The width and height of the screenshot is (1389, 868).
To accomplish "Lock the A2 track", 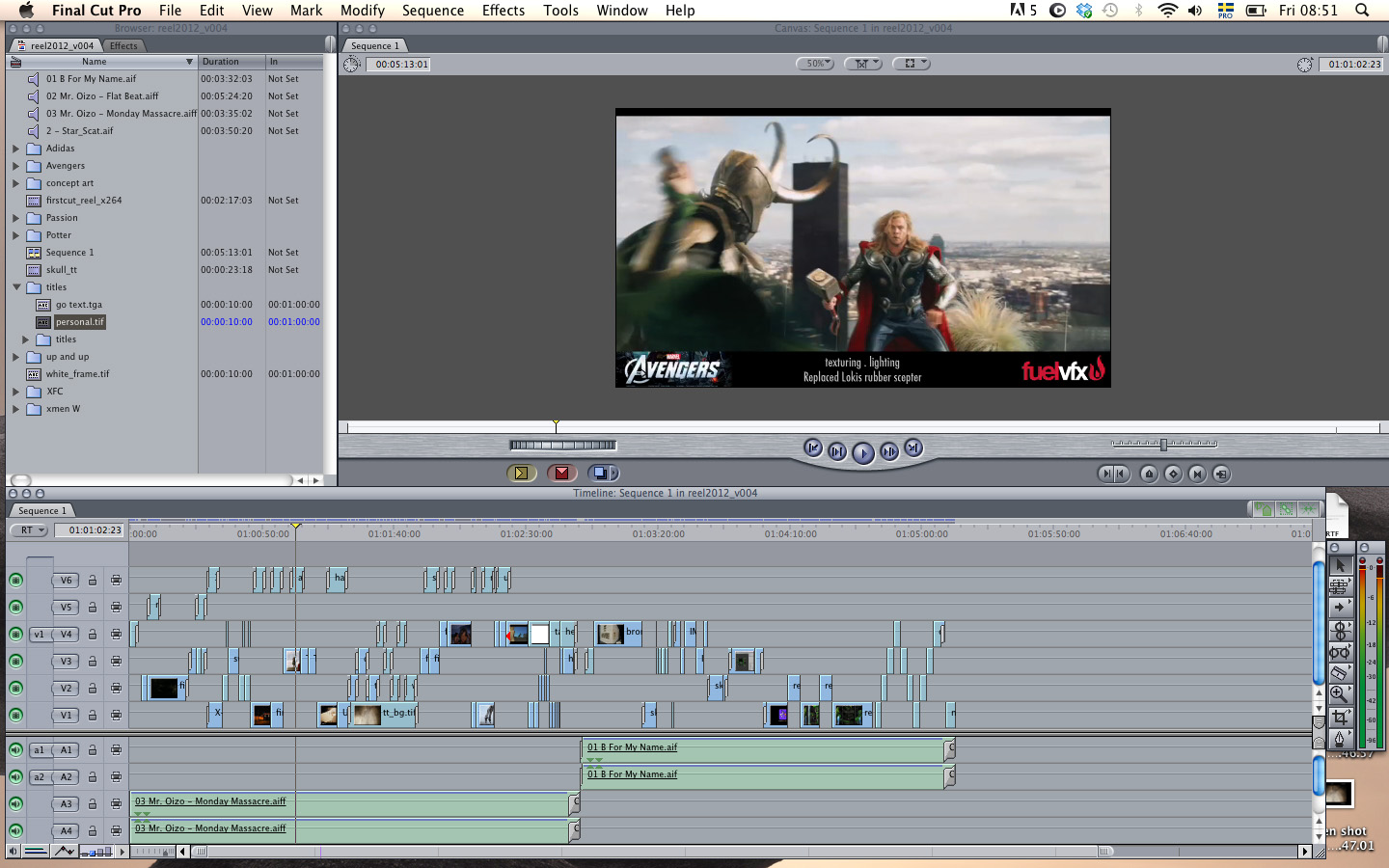I will pyautogui.click(x=93, y=776).
